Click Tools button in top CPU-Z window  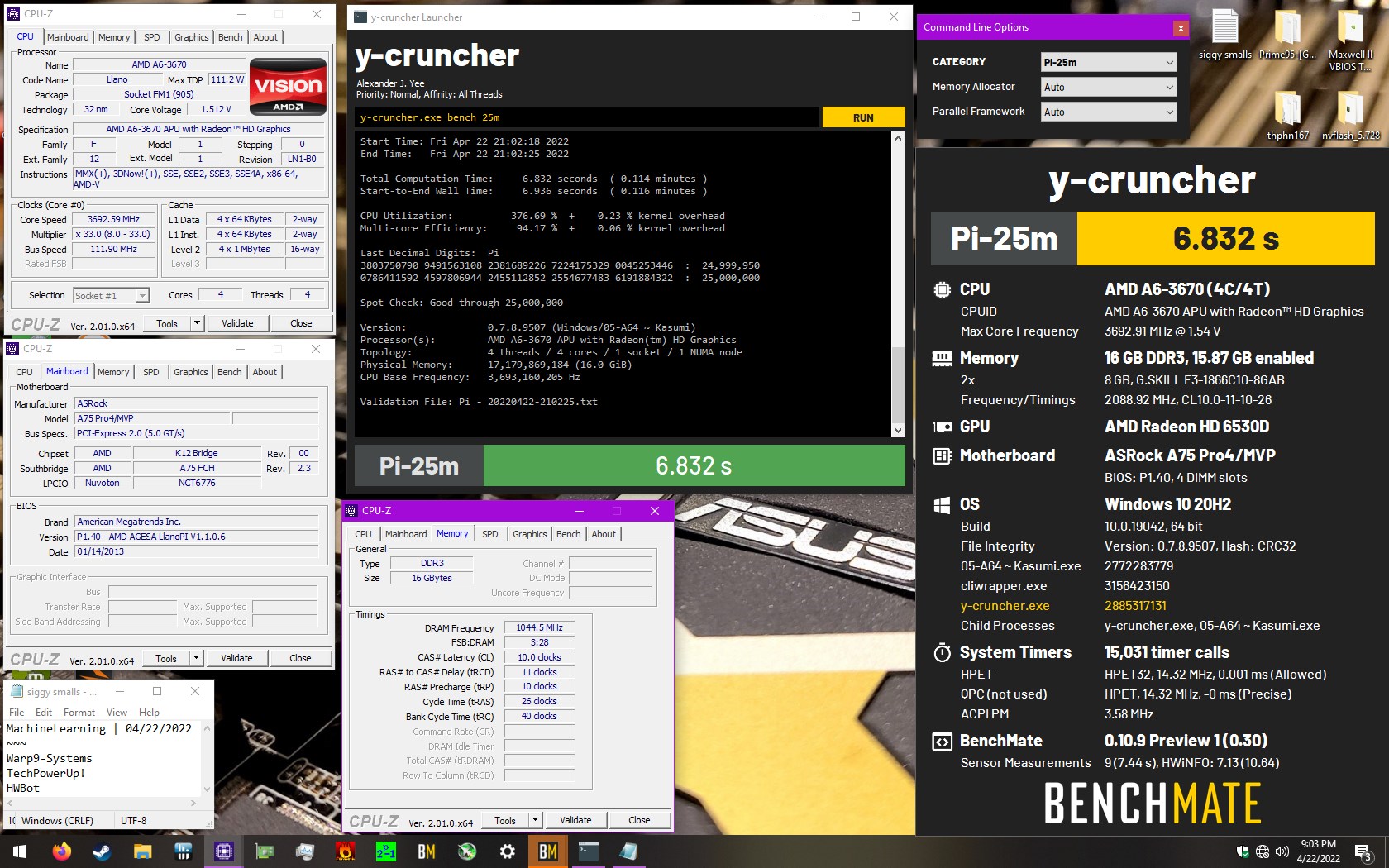pyautogui.click(x=167, y=323)
